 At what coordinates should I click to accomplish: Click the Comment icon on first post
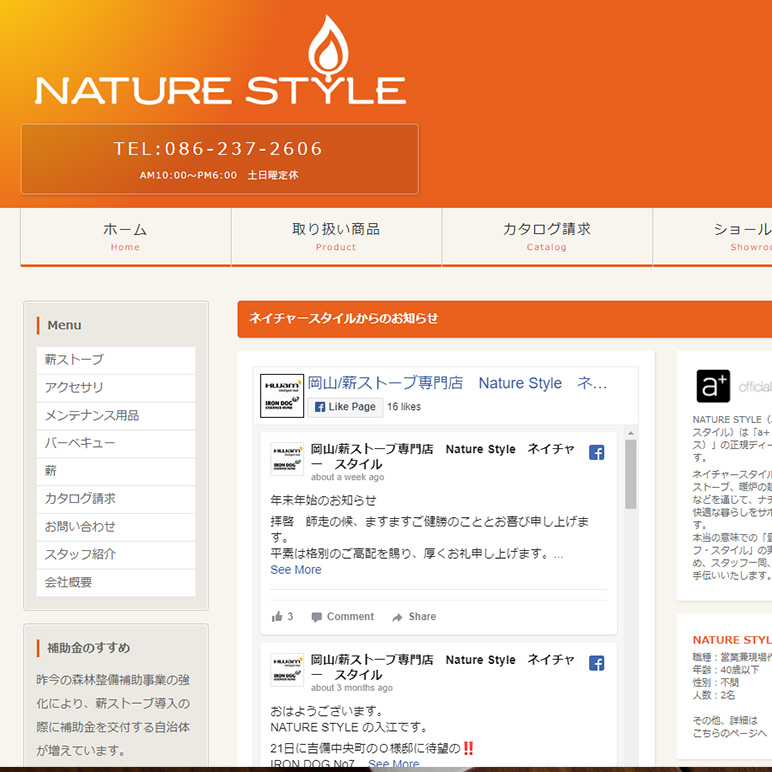317,617
